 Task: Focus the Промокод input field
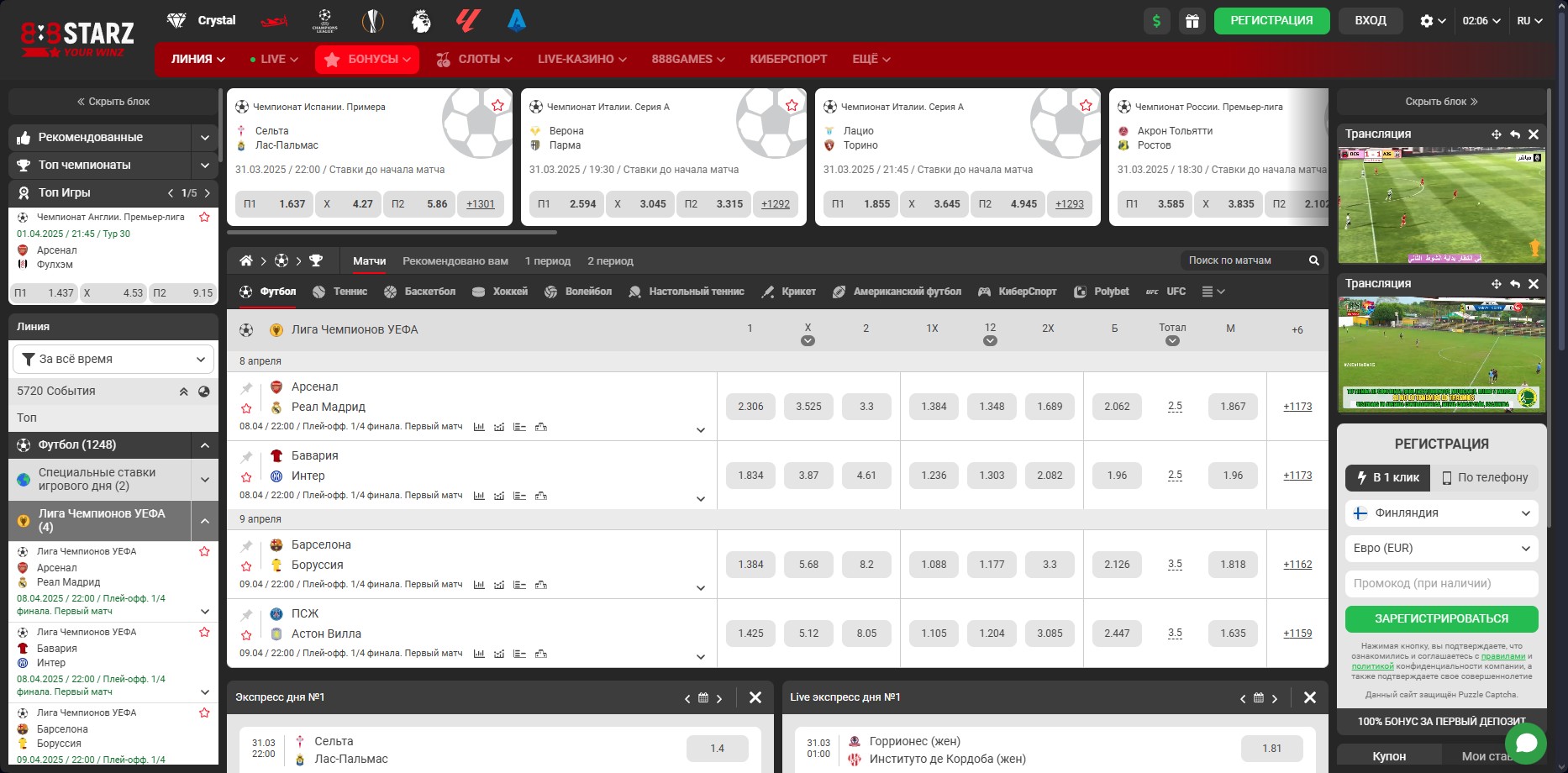tap(1441, 583)
